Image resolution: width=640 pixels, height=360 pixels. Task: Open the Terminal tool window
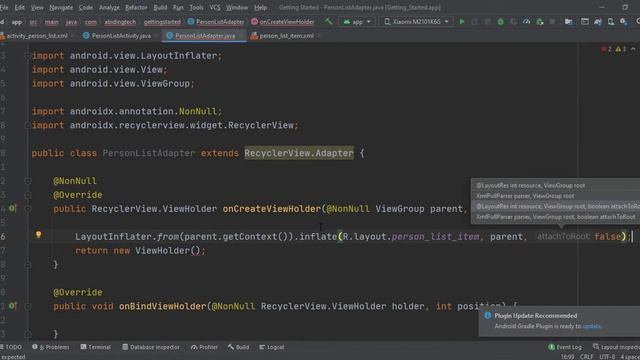[x=96, y=347]
